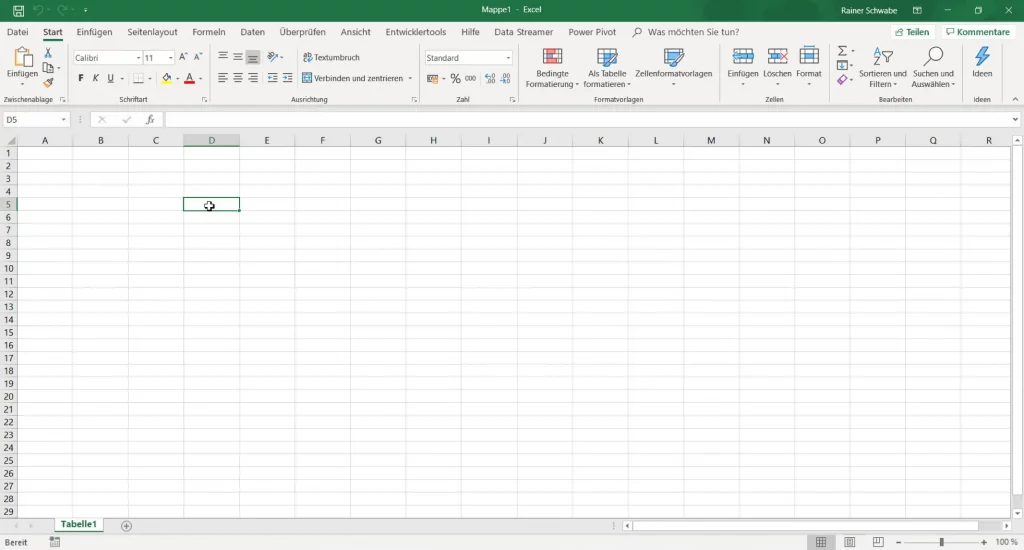Align text left horizontally
Viewport: 1024px width, 550px height.
[223, 78]
